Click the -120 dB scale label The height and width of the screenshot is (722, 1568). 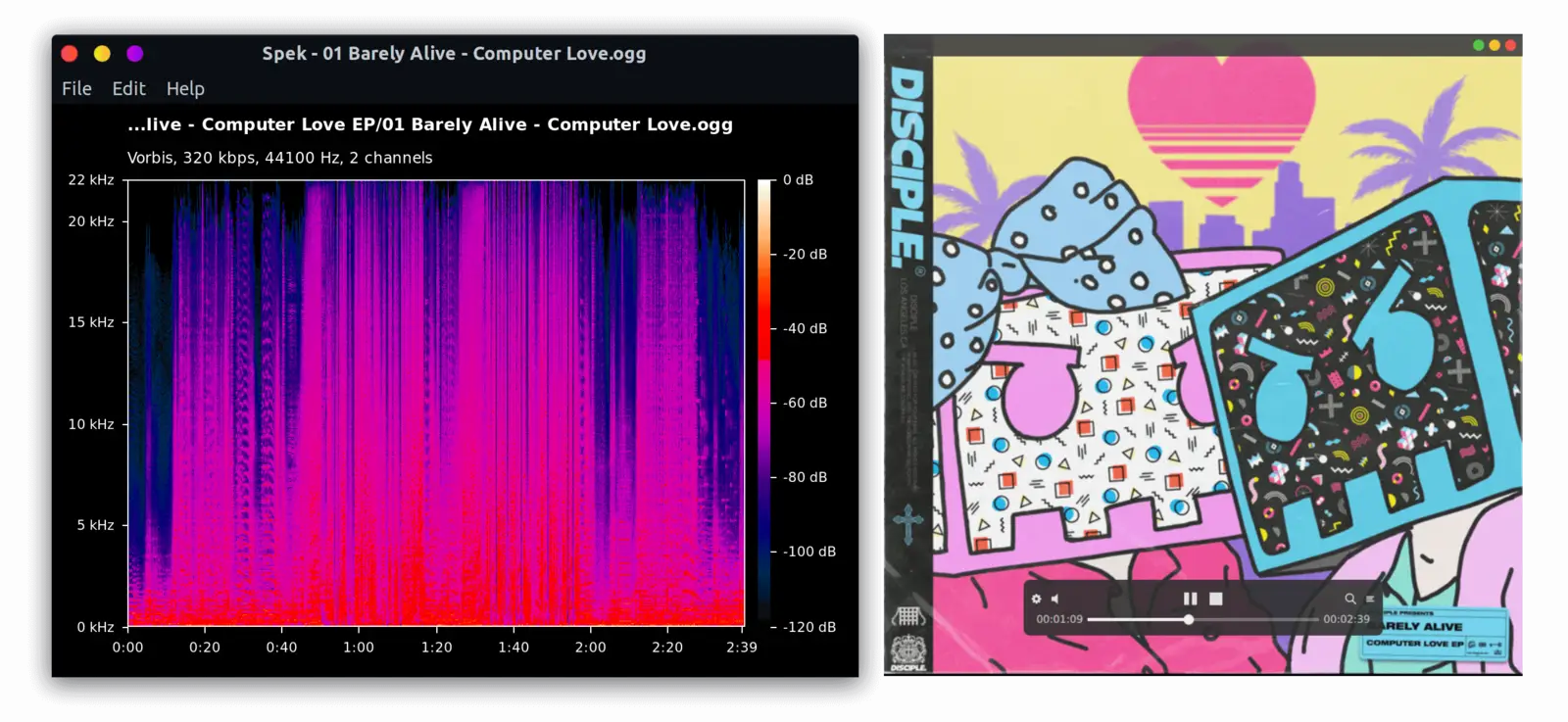[809, 627]
